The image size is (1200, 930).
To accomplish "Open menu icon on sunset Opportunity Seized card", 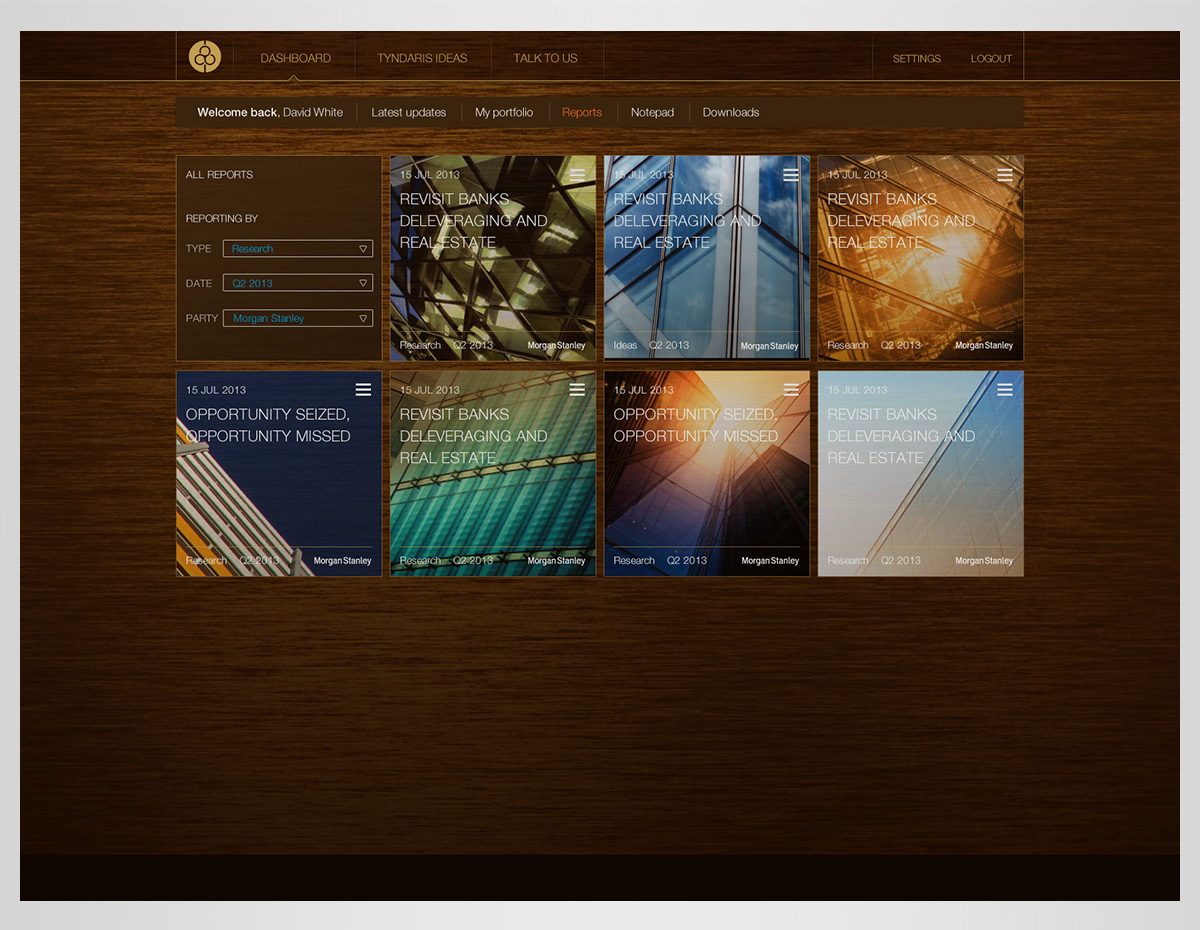I will (x=791, y=390).
